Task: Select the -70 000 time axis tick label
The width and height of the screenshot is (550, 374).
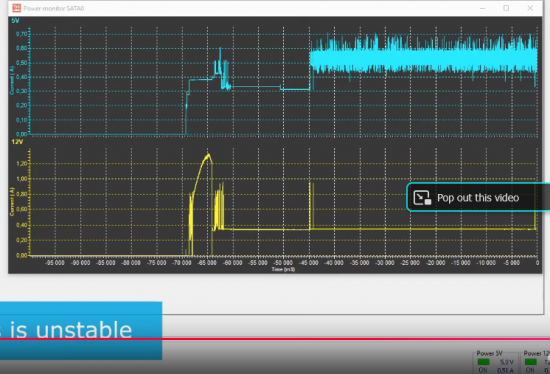Action: tap(182, 263)
